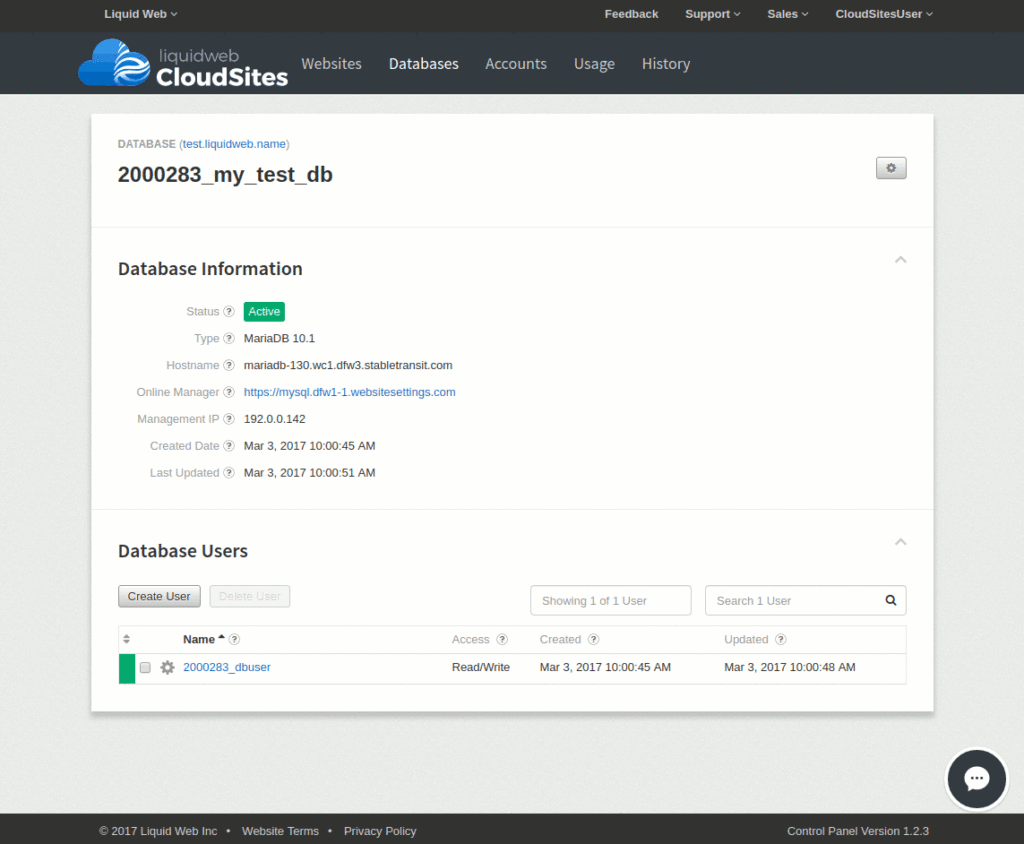Click the table sort arrows icon

pyautogui.click(x=127, y=639)
